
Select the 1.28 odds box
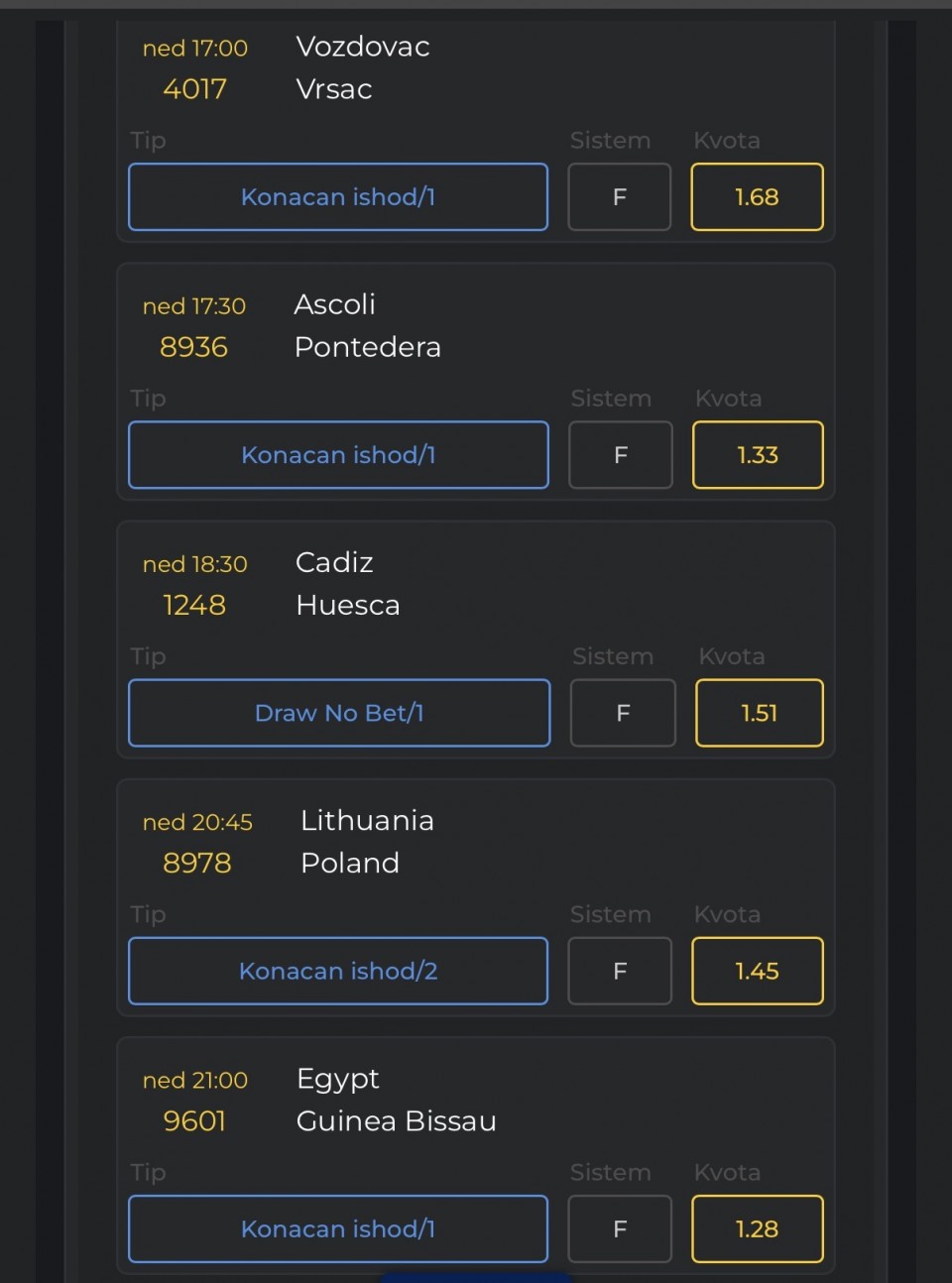(x=757, y=1228)
